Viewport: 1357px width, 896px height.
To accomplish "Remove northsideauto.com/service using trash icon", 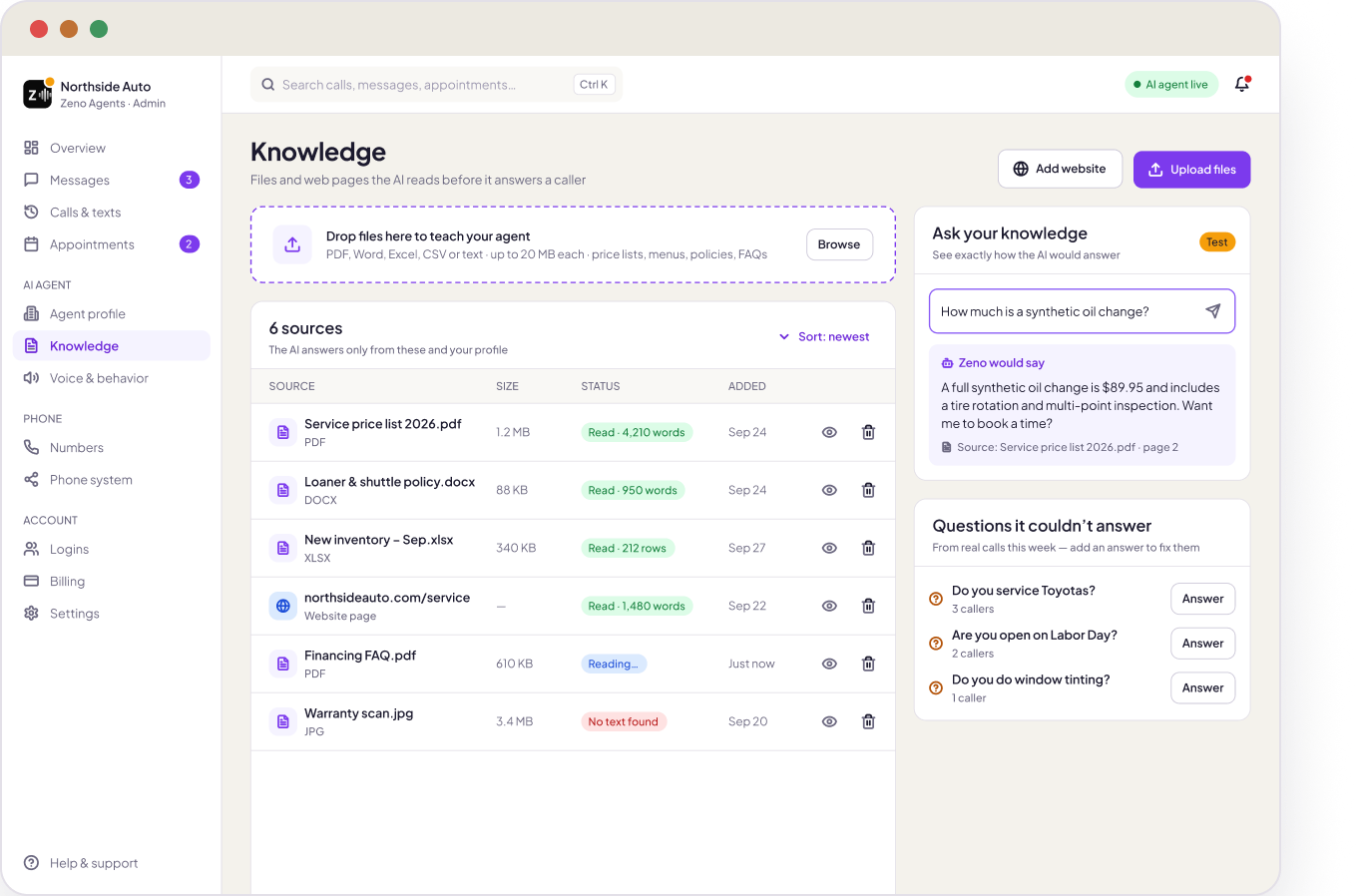I will coord(868,606).
